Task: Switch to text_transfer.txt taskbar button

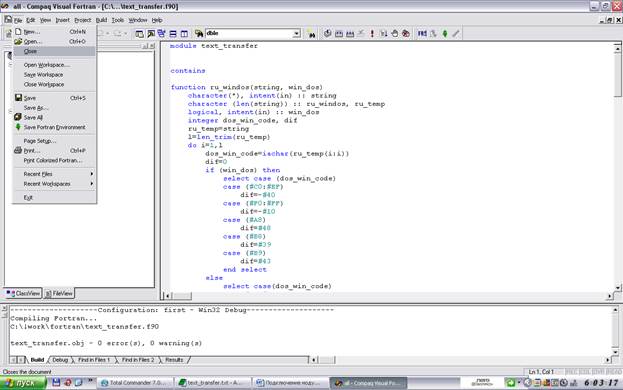Action: (212, 383)
